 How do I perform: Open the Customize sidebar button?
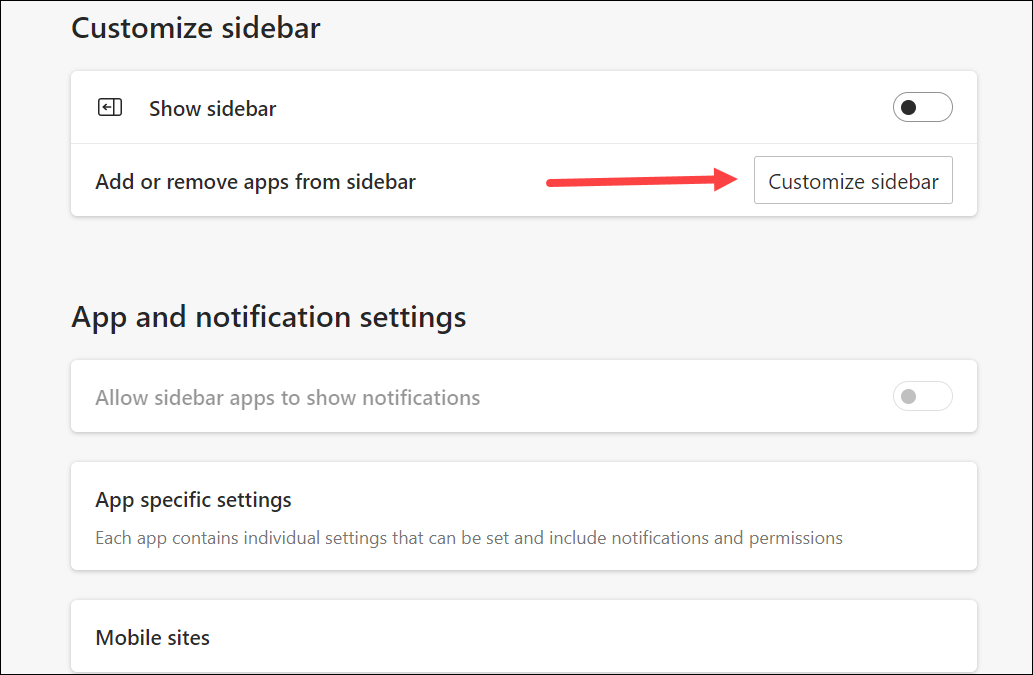853,180
